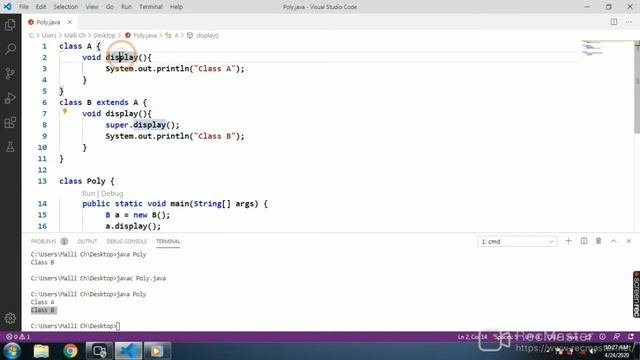Open the Run menu
The height and width of the screenshot is (360, 640).
127,7
